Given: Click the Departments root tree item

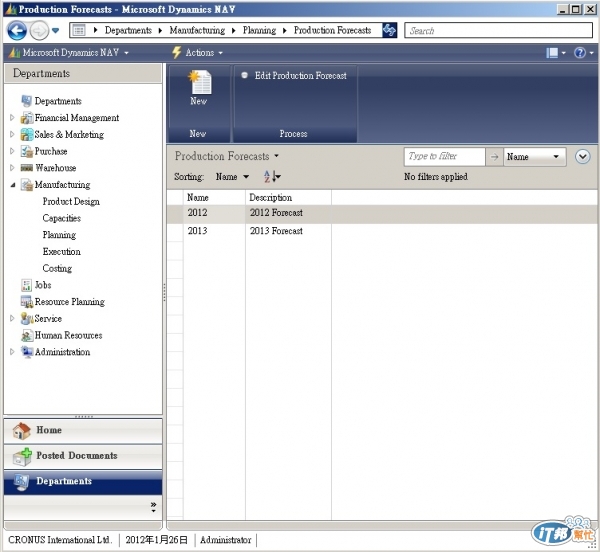Looking at the screenshot, I should tap(58, 101).
